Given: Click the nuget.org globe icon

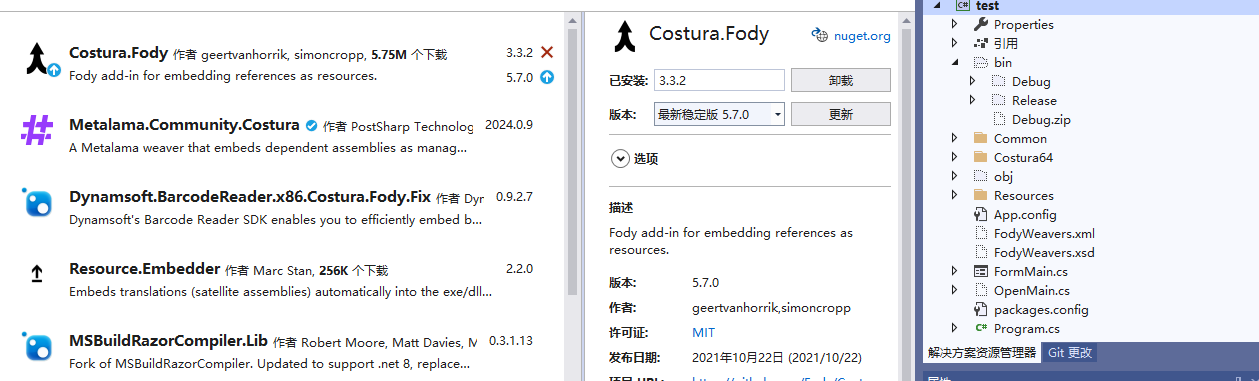Looking at the screenshot, I should coord(819,36).
